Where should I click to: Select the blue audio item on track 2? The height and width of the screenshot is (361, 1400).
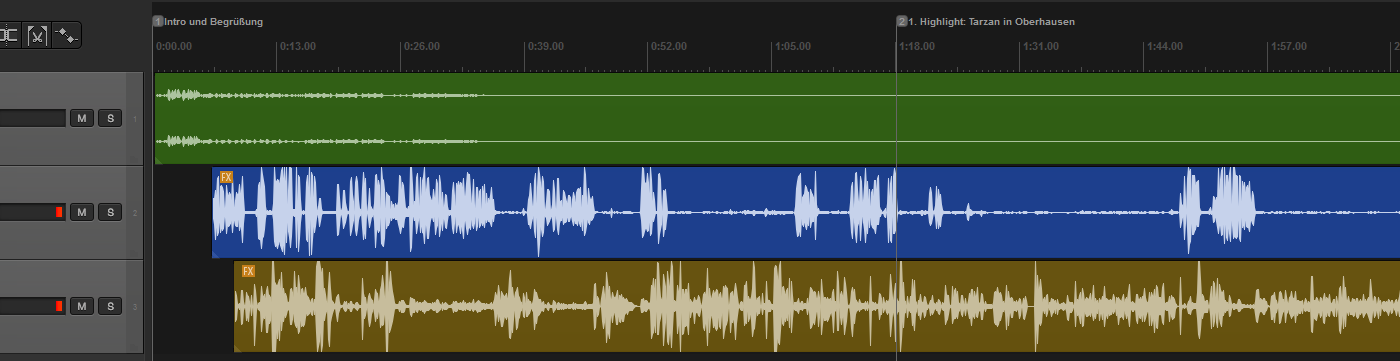pos(806,212)
